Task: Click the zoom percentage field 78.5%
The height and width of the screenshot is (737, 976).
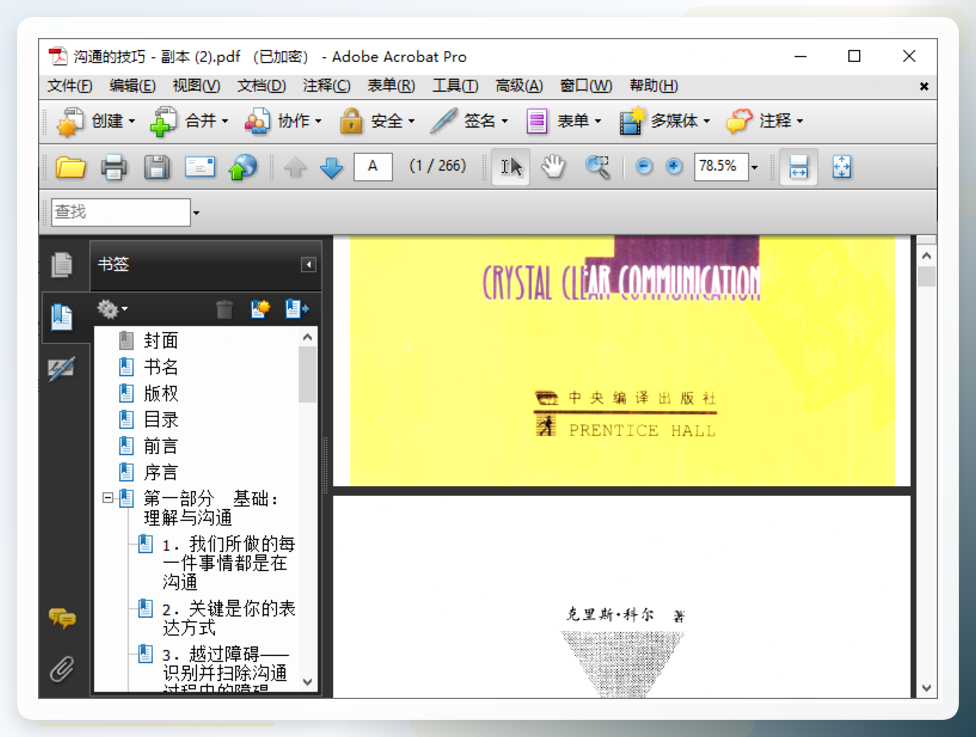Action: point(721,167)
